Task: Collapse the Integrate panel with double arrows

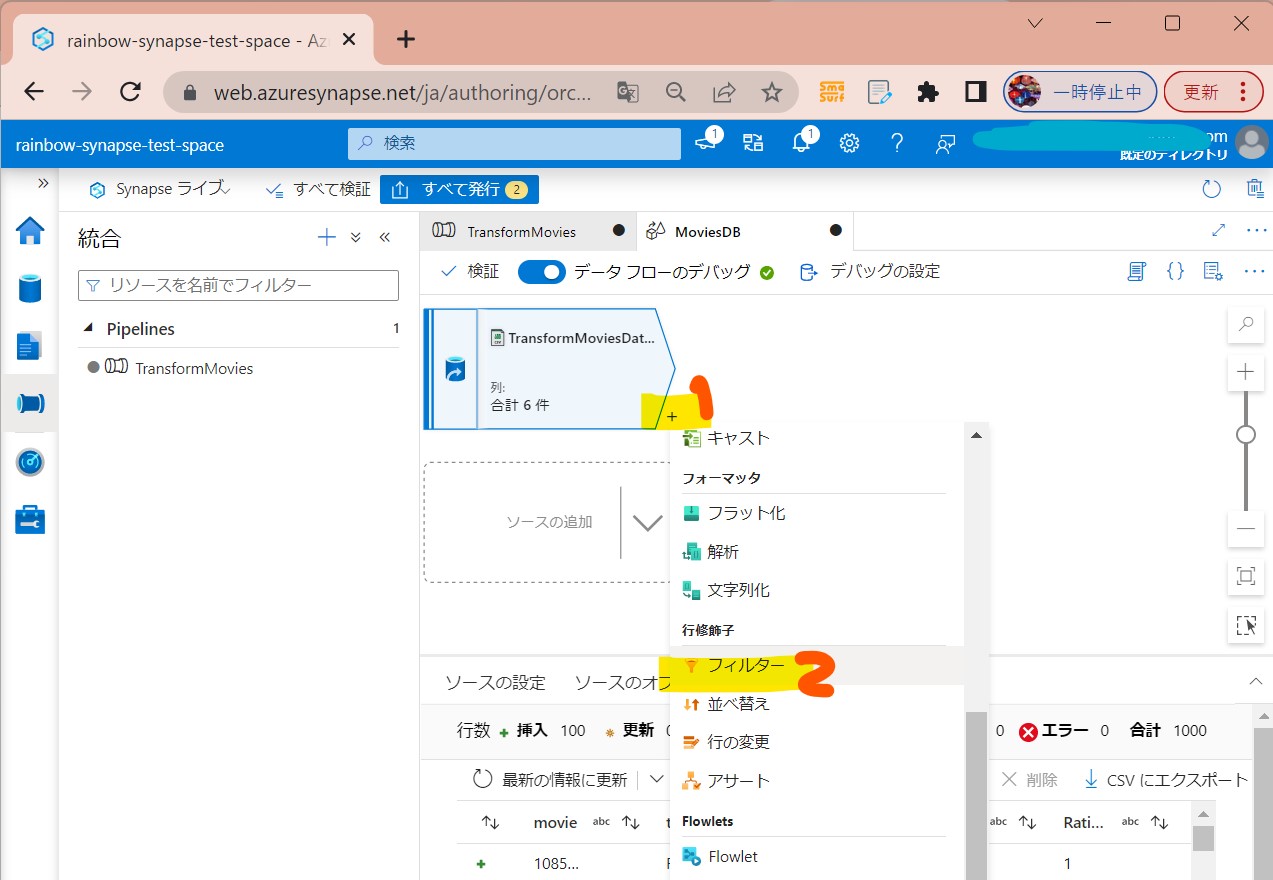Action: click(384, 238)
